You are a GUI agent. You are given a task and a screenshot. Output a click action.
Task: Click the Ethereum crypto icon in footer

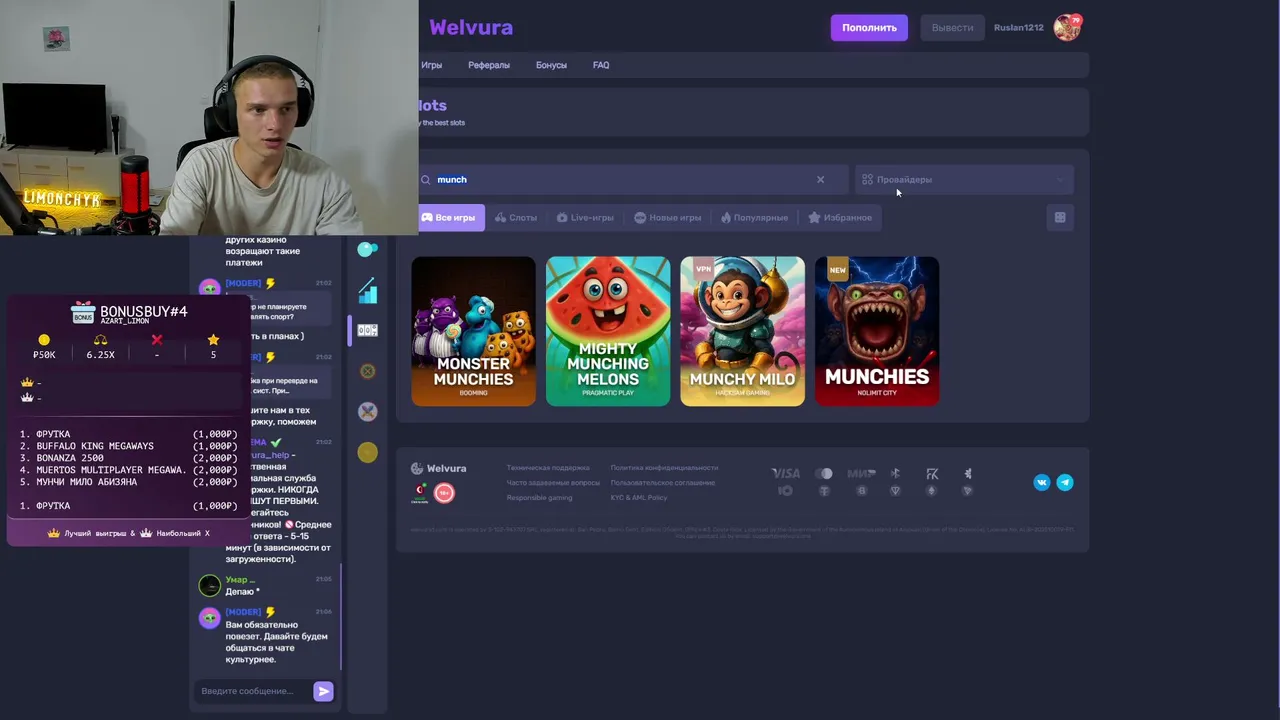tap(932, 491)
